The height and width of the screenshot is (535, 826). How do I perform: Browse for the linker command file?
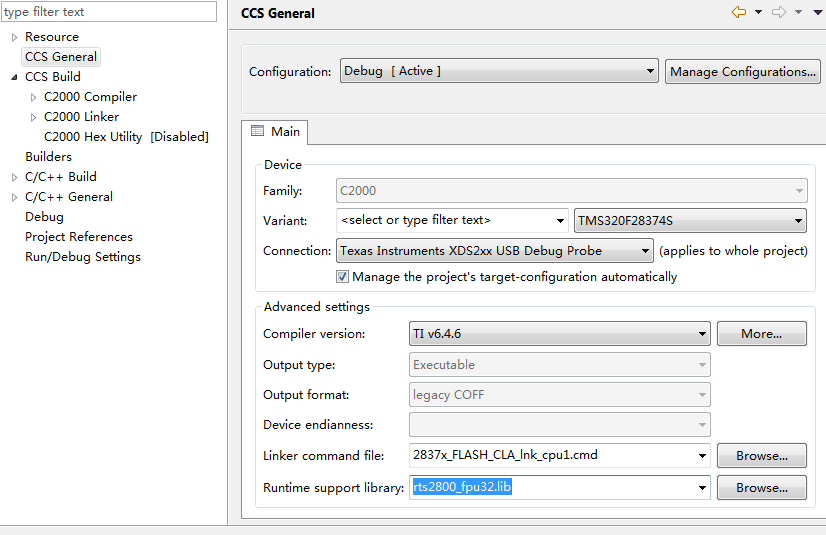(761, 456)
